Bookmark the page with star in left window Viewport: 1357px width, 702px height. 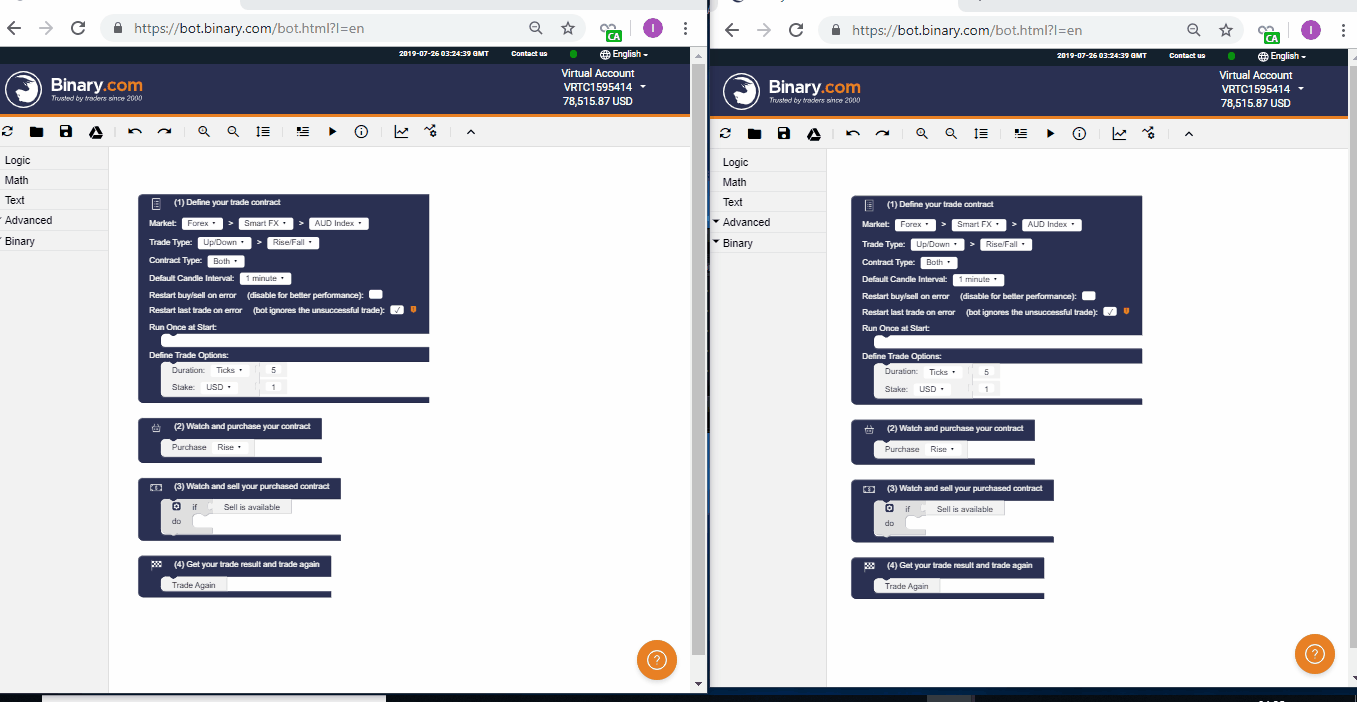click(567, 28)
